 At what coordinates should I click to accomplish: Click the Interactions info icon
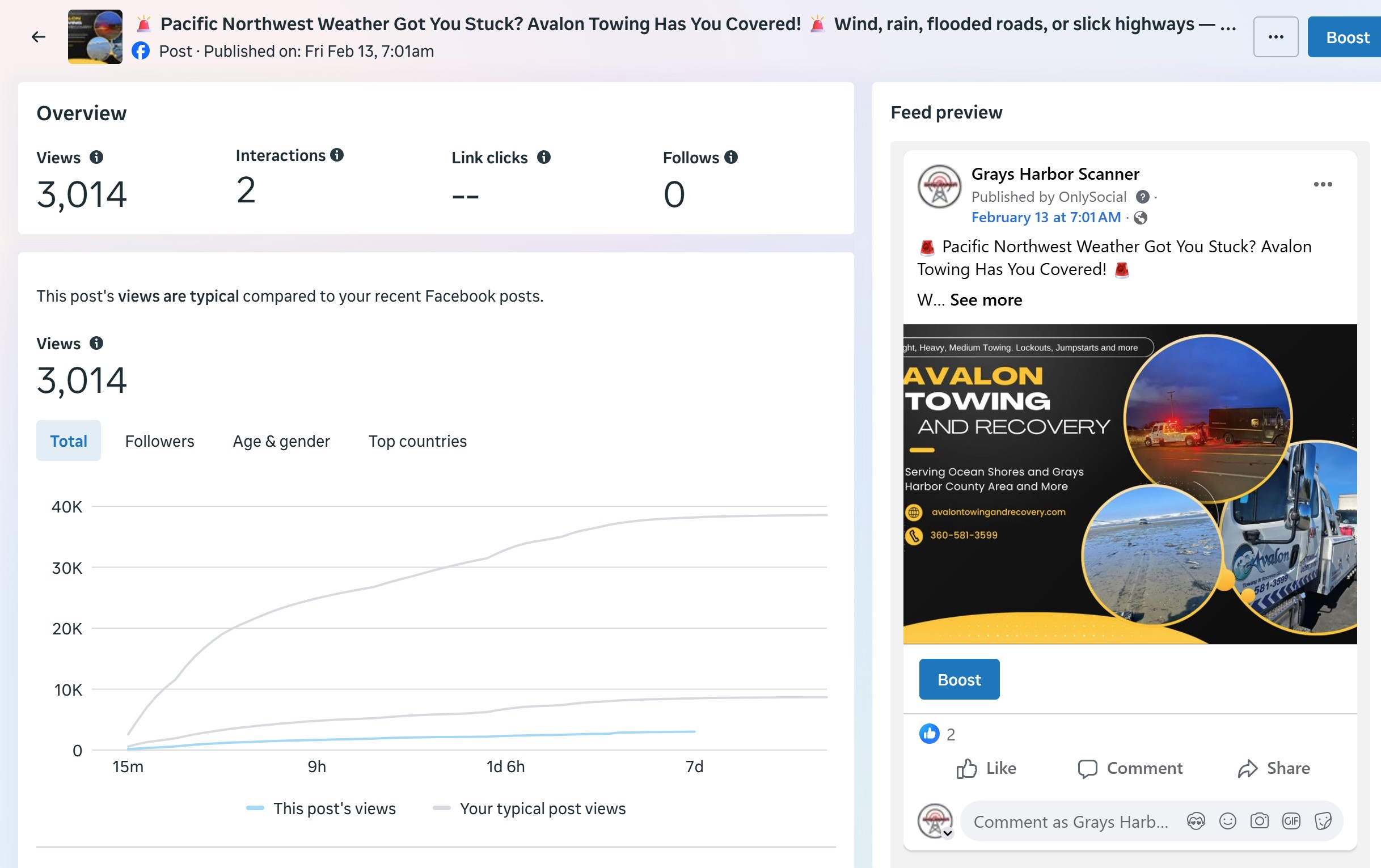click(x=337, y=155)
